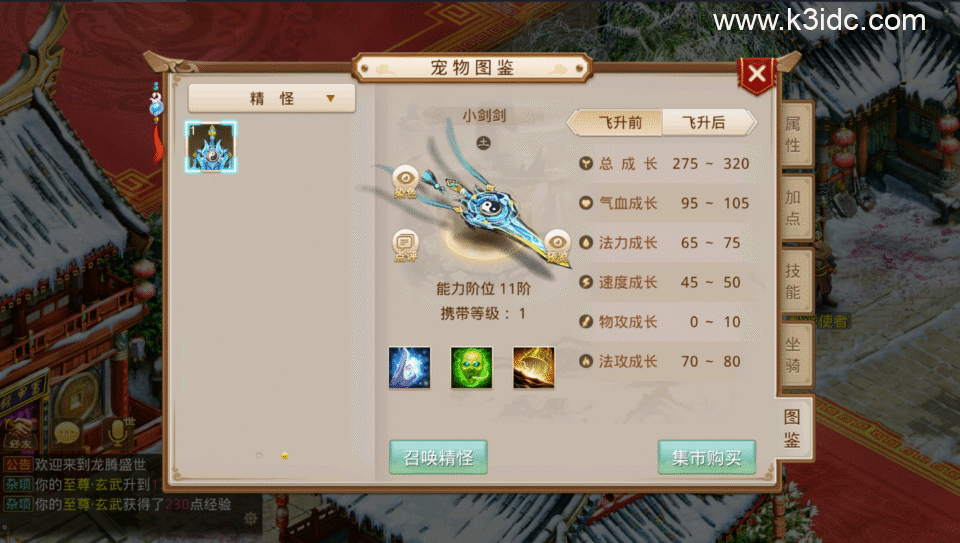
Task: Select the green skull skill icon
Action: [x=471, y=368]
